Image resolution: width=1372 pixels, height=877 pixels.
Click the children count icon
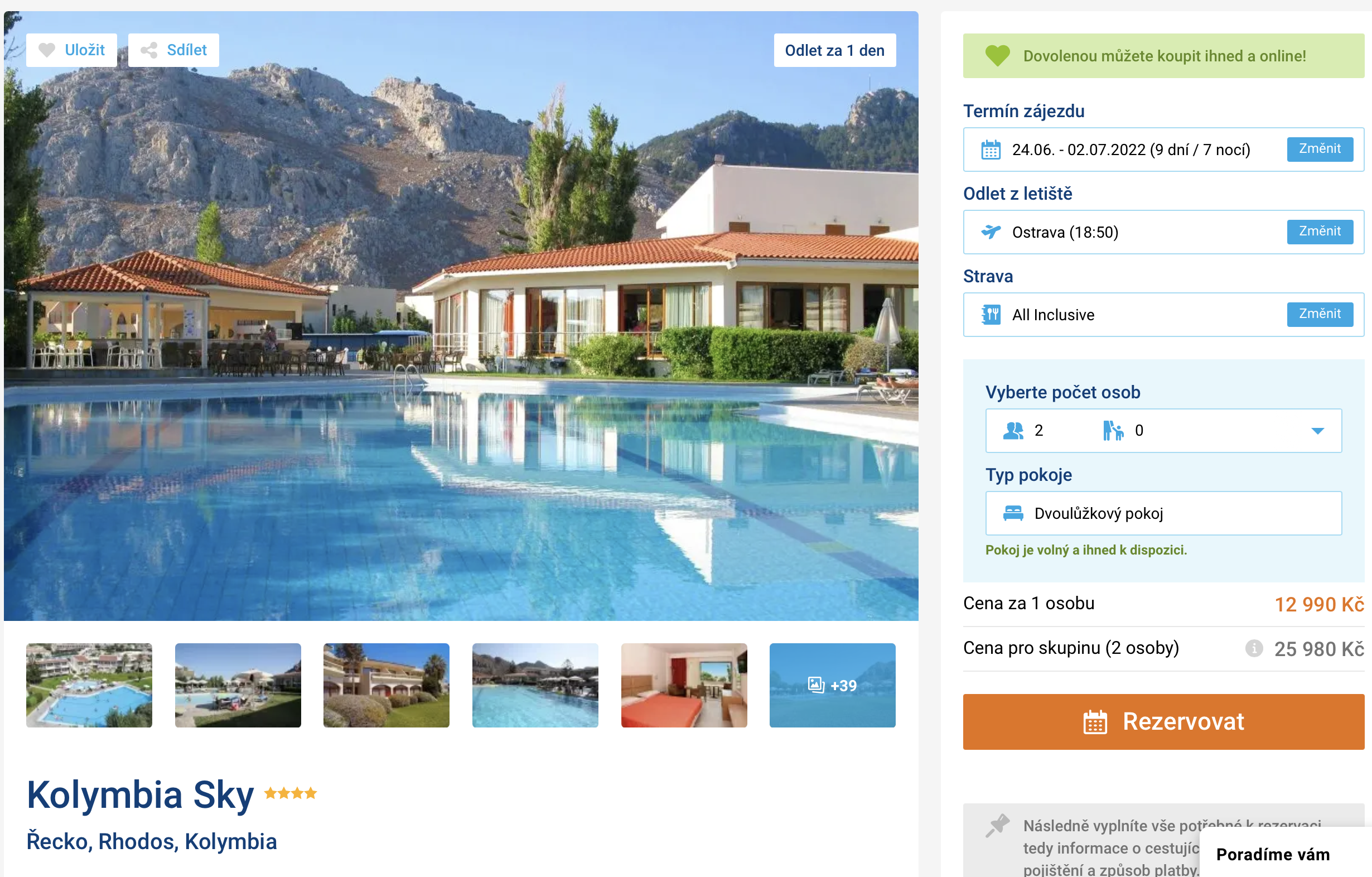click(x=1113, y=431)
